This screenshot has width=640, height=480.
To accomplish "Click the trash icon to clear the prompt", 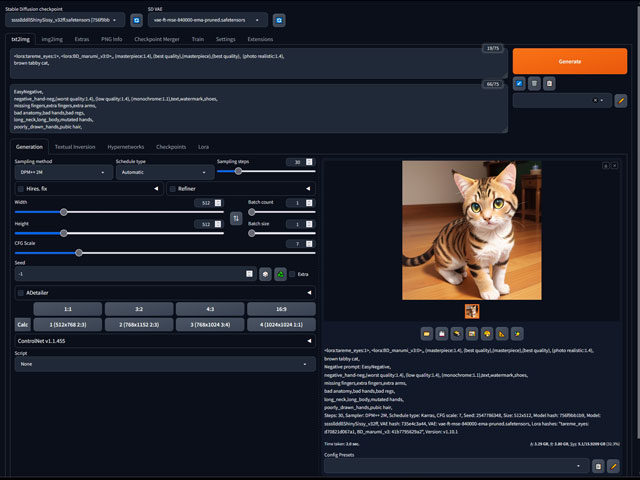I will tap(535, 84).
